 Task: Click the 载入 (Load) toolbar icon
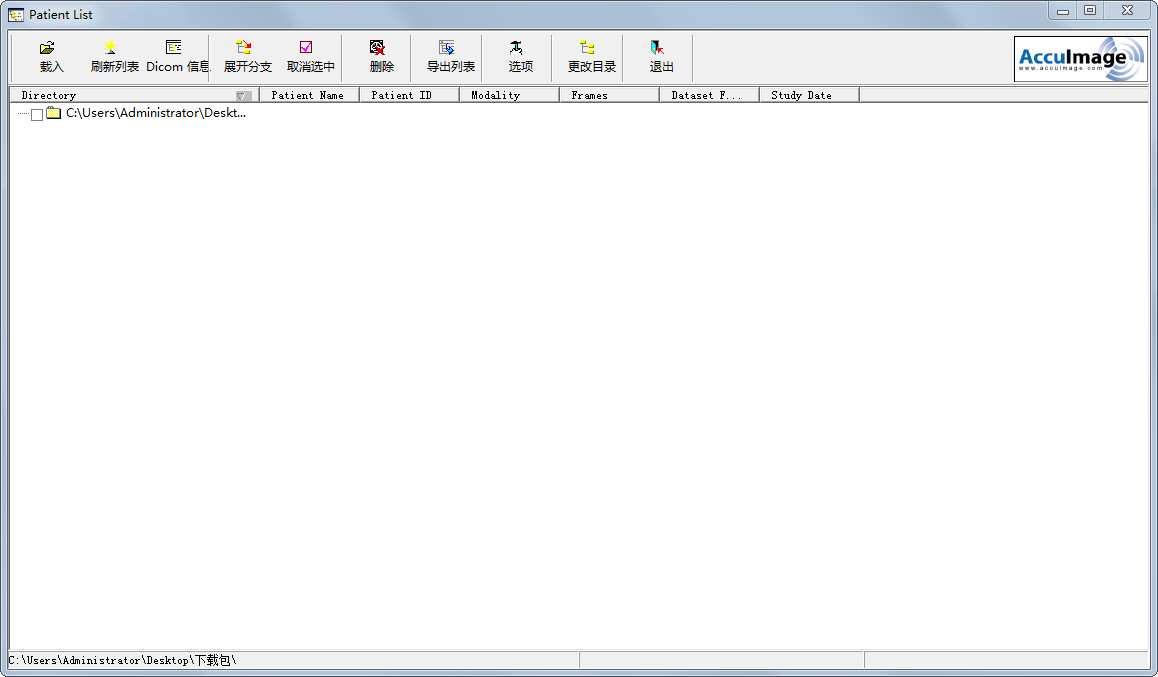click(x=48, y=56)
